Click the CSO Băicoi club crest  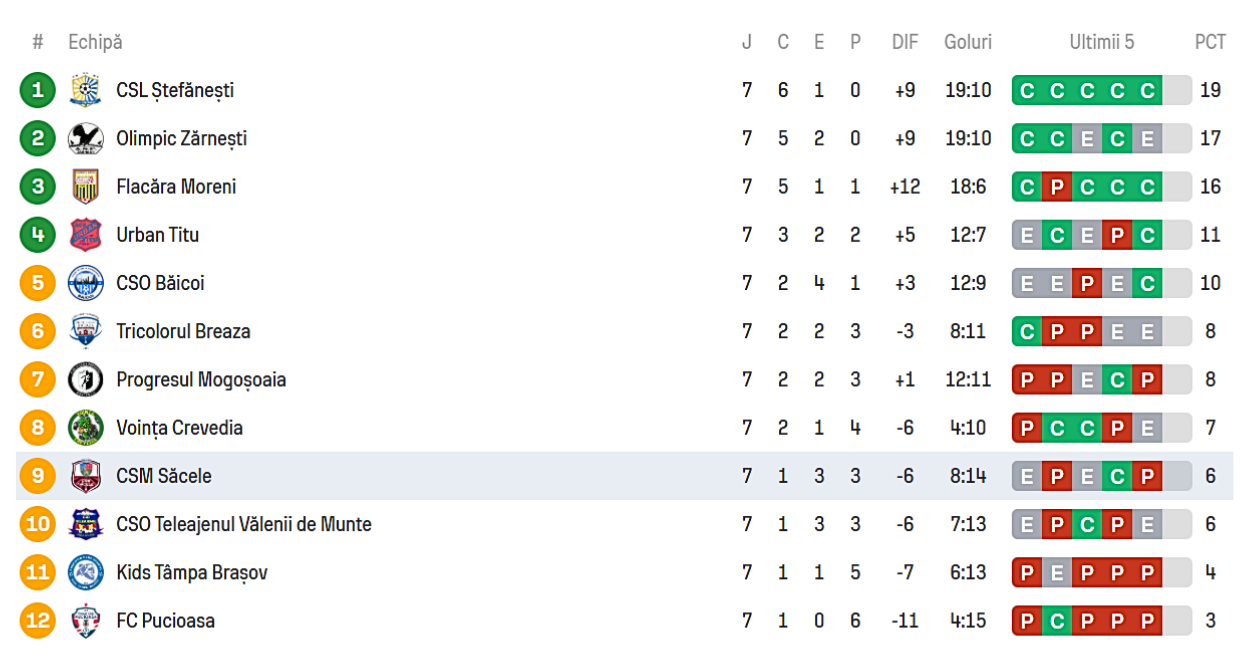coord(85,283)
